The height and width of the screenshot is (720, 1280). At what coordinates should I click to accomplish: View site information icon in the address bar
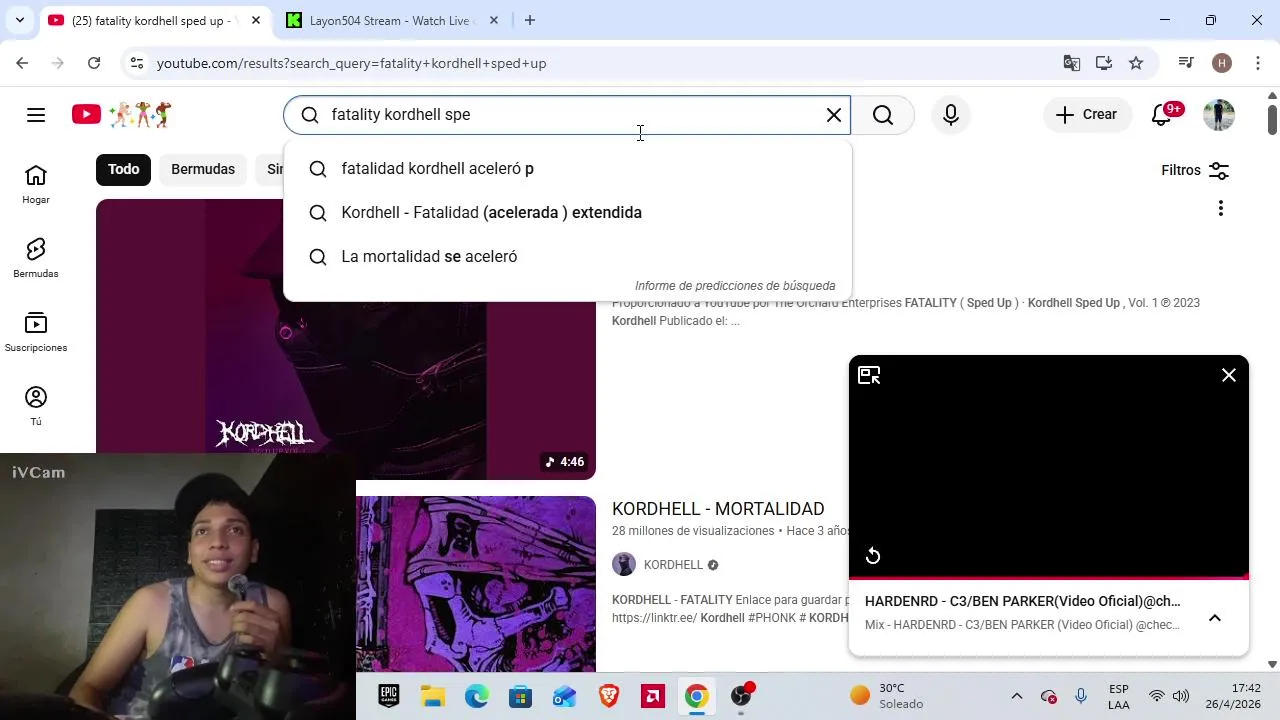137,63
